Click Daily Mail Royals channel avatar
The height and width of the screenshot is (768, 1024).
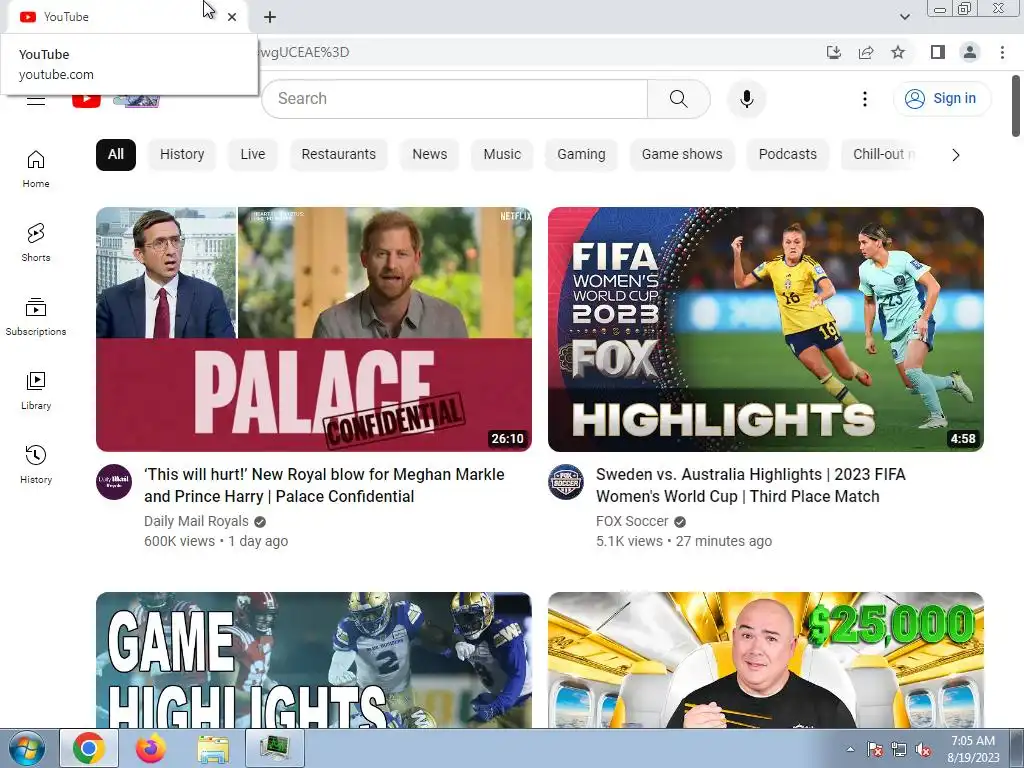114,482
